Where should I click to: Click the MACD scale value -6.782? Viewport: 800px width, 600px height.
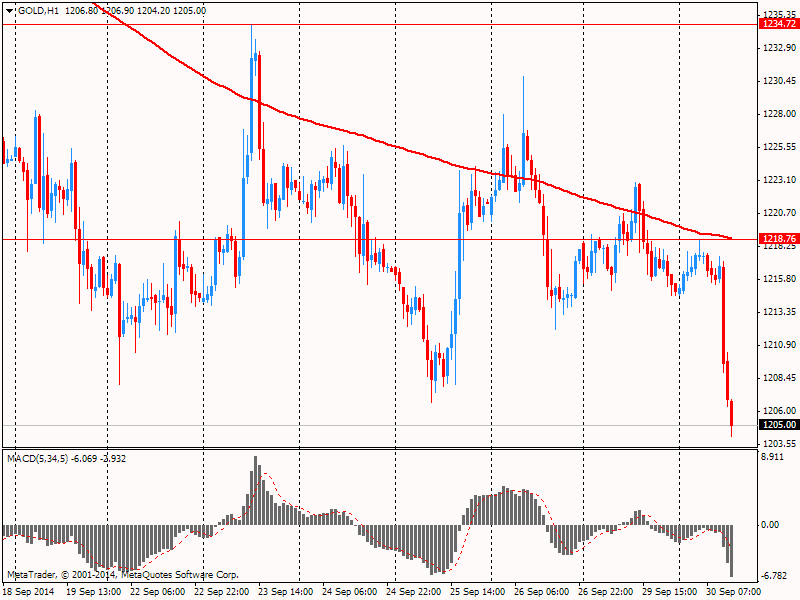(x=774, y=576)
